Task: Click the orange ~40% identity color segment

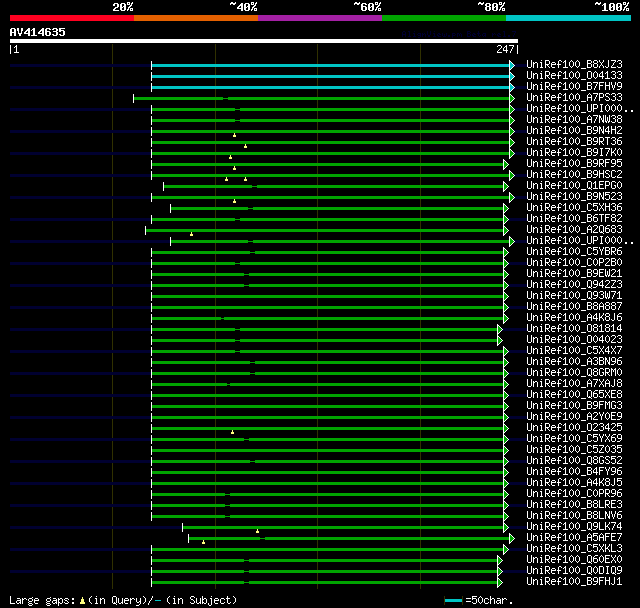Action: tap(196, 18)
